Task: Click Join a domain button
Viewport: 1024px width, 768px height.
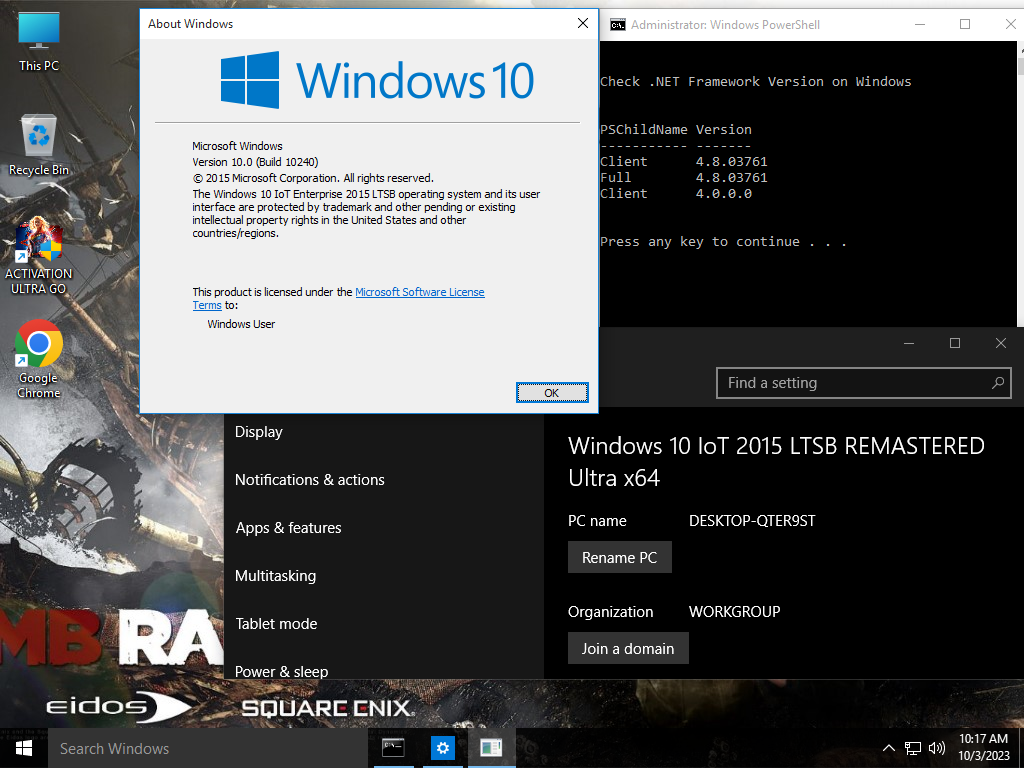Action: (x=628, y=648)
